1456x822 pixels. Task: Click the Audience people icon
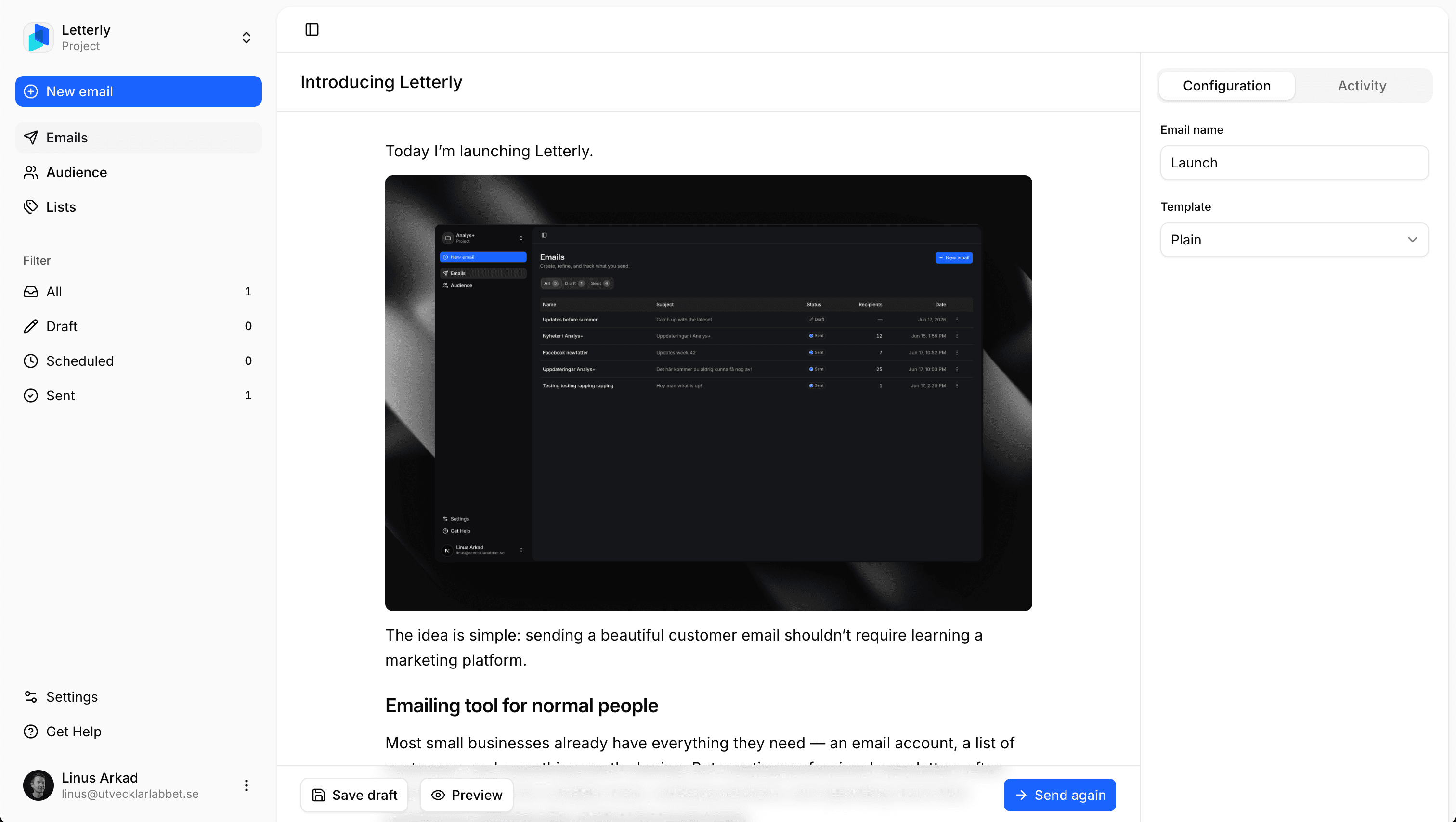tap(31, 172)
